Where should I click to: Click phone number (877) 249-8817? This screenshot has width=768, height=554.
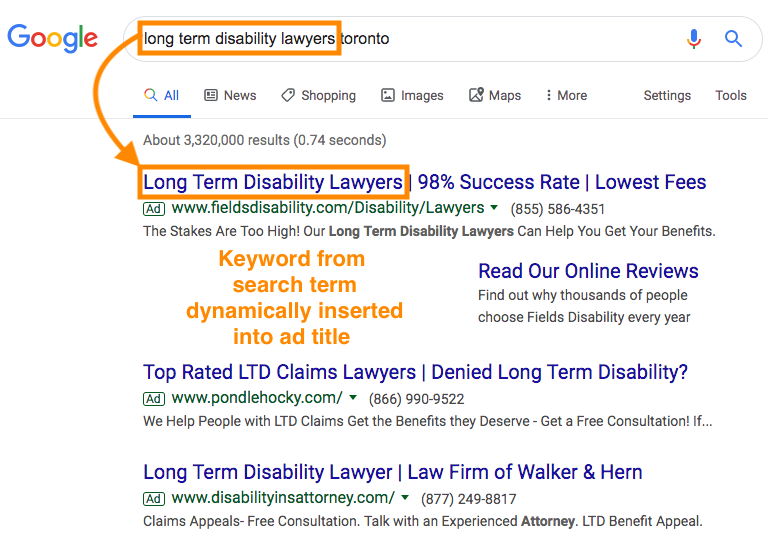point(468,499)
